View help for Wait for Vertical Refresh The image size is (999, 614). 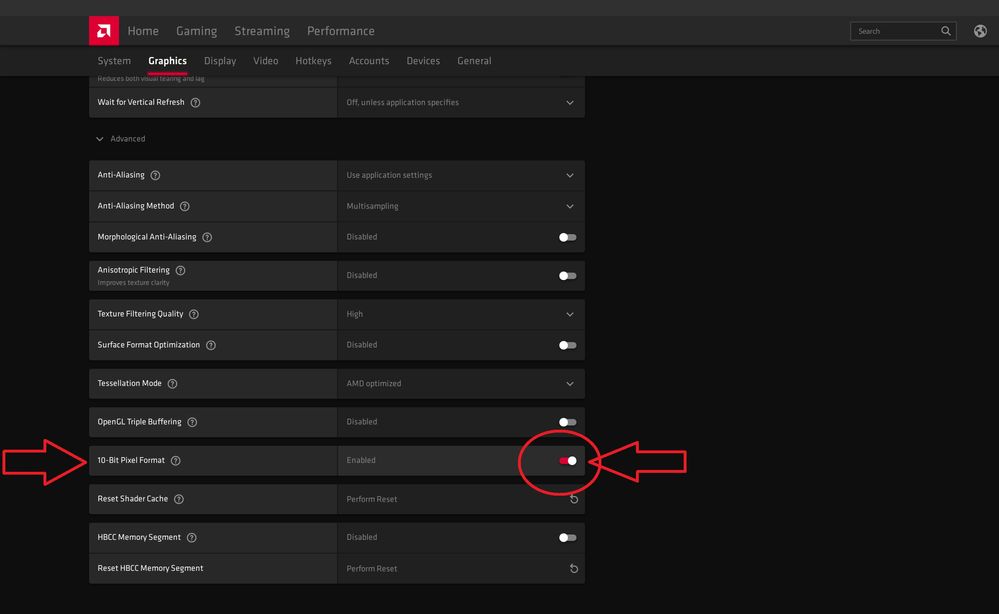pyautogui.click(x=196, y=103)
